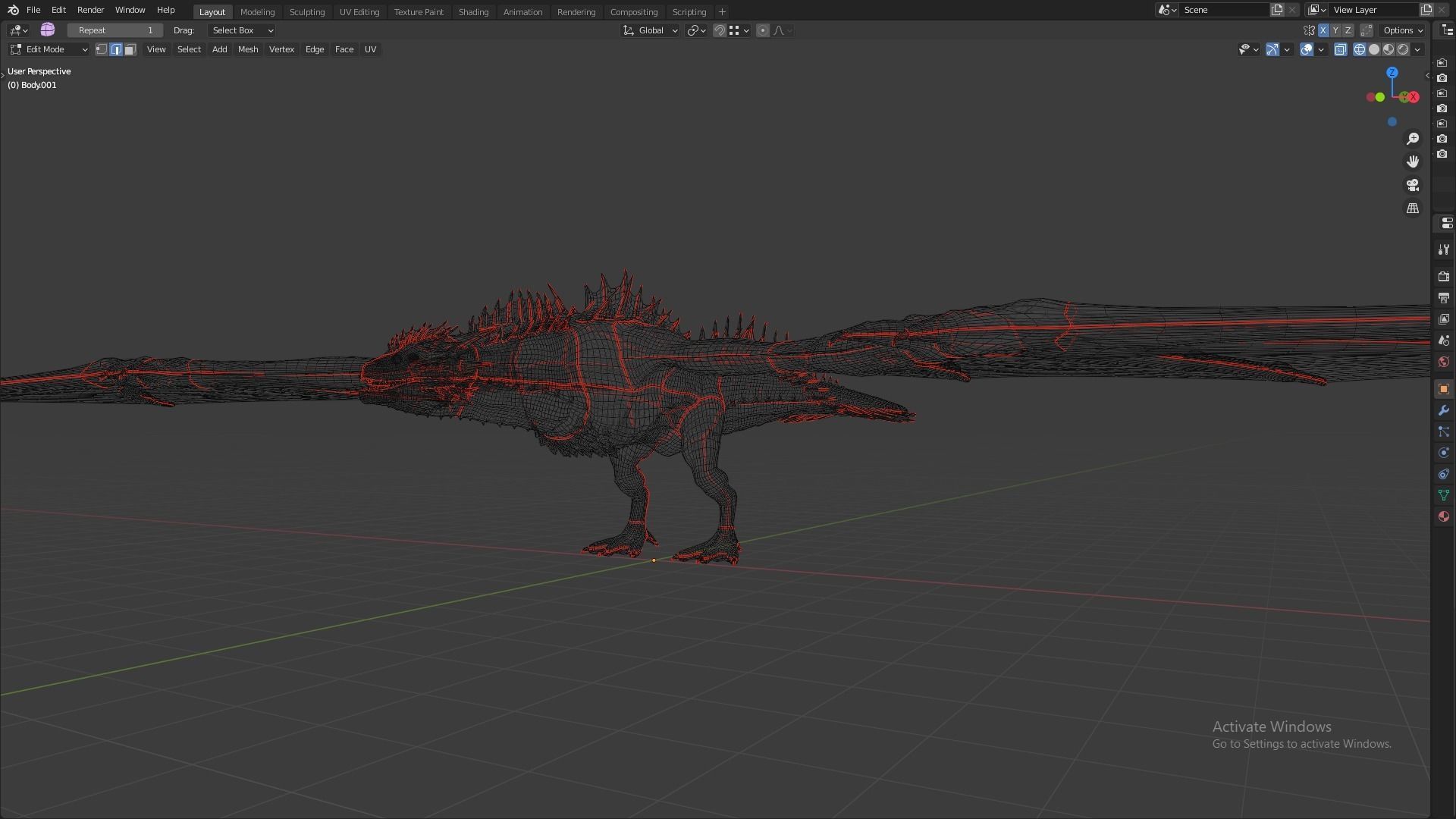The image size is (1456, 819).
Task: Switch to the Scripting workspace tab
Action: coord(689,12)
